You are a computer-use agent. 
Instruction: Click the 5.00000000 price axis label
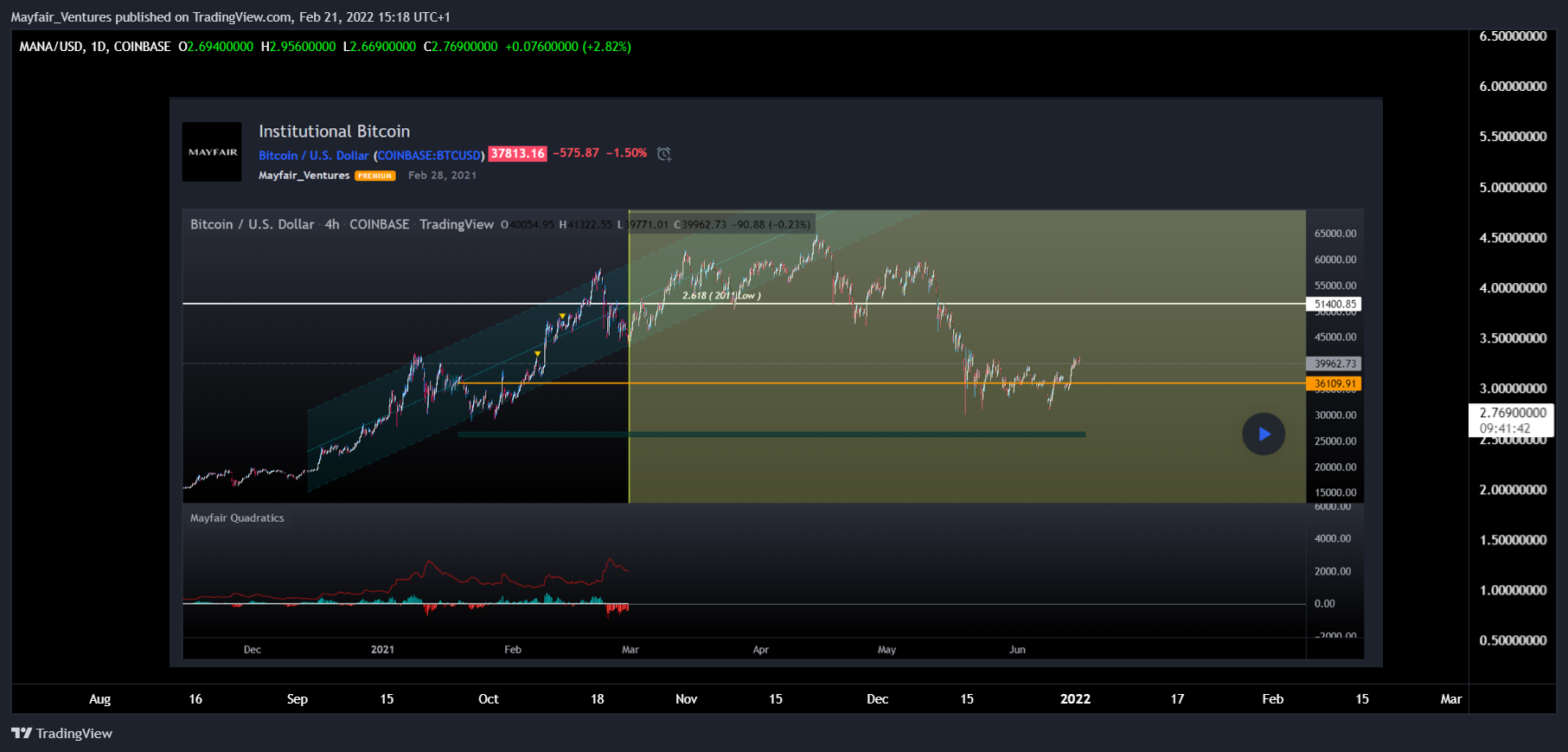coord(1513,187)
